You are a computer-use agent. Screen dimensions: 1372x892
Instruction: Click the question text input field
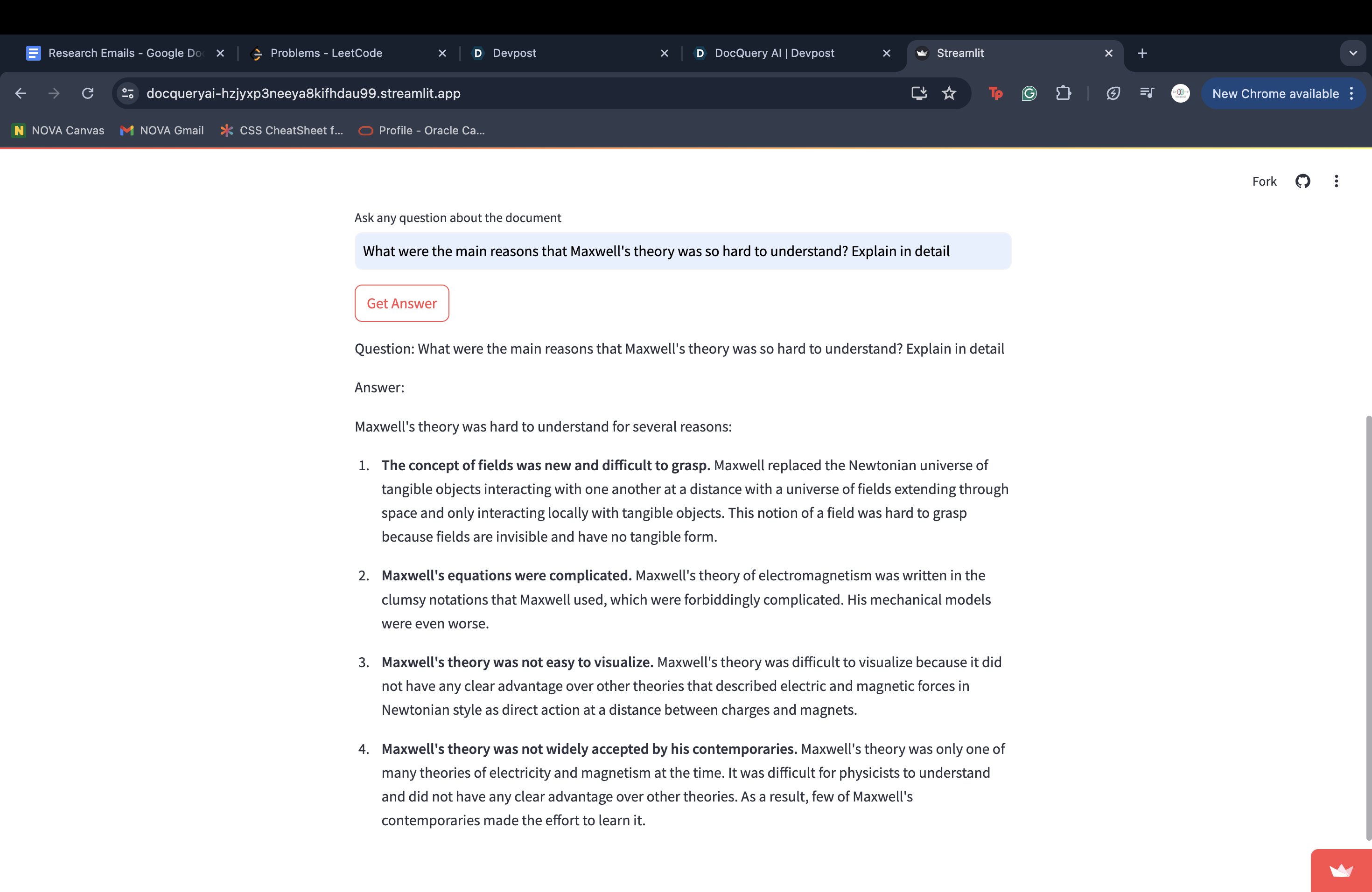tap(682, 251)
